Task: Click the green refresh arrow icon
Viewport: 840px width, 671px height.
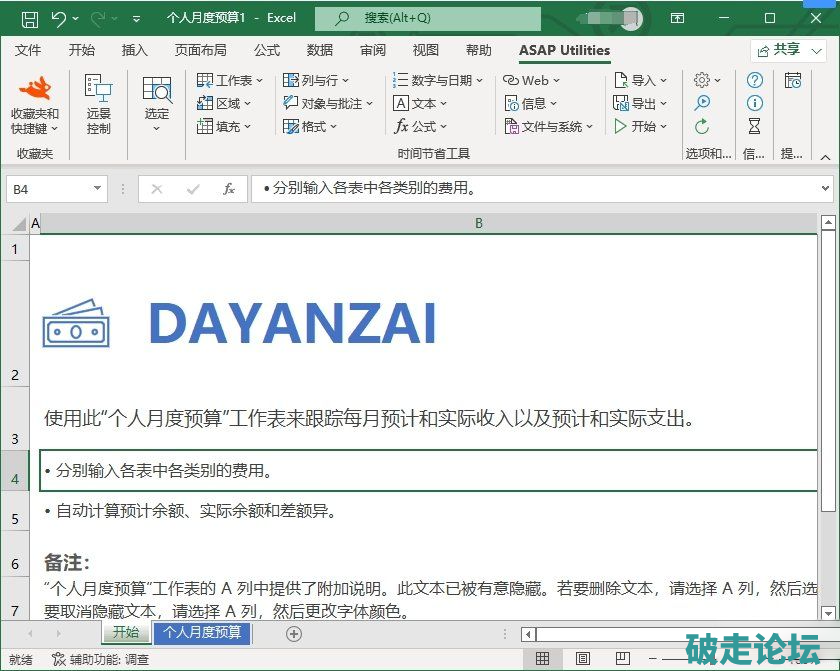Action: point(702,126)
